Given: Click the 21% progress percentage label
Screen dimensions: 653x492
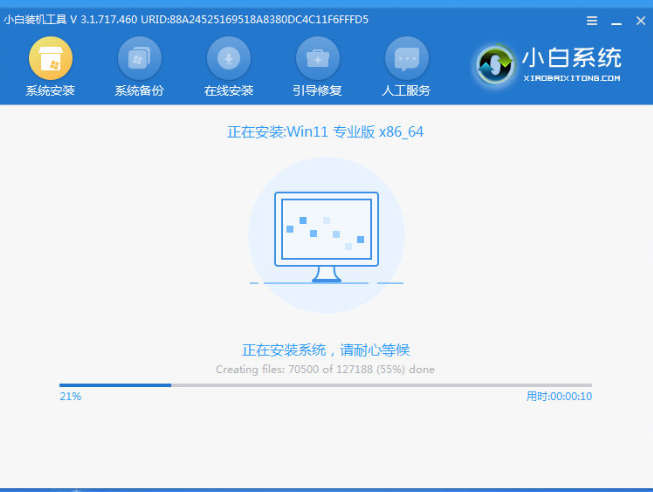Looking at the screenshot, I should pos(70,397).
